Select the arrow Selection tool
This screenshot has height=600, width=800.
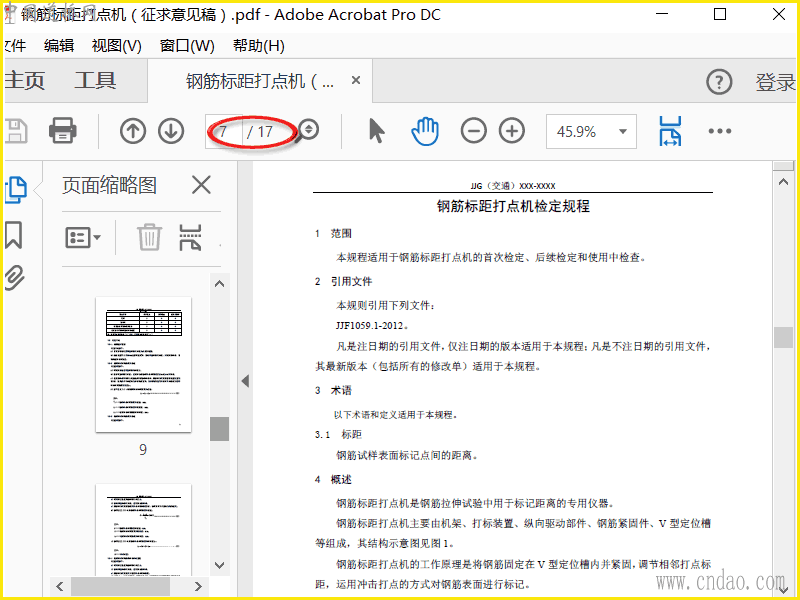pos(377,131)
